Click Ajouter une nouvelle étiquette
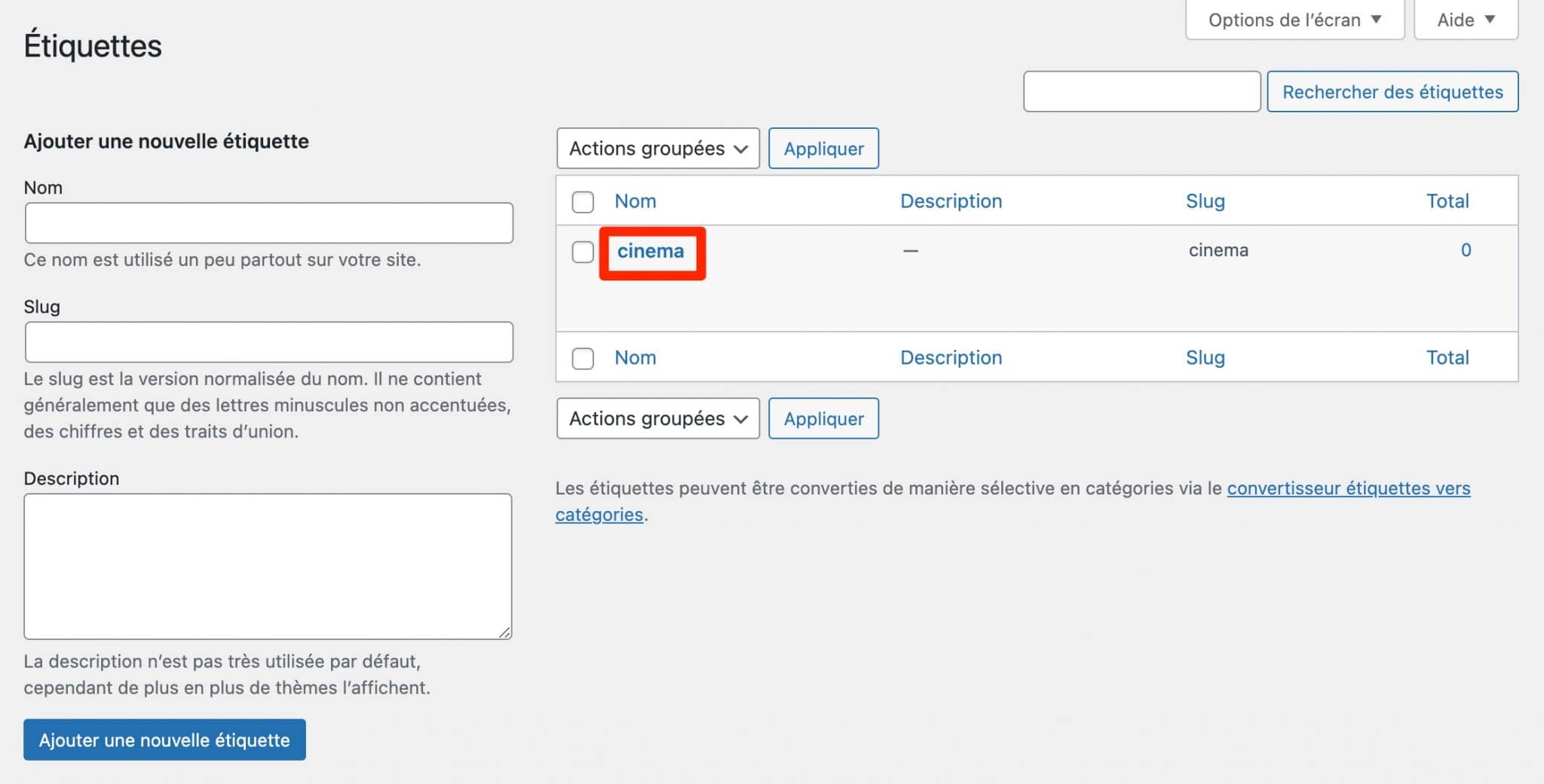Image resolution: width=1544 pixels, height=784 pixels. 164,740
